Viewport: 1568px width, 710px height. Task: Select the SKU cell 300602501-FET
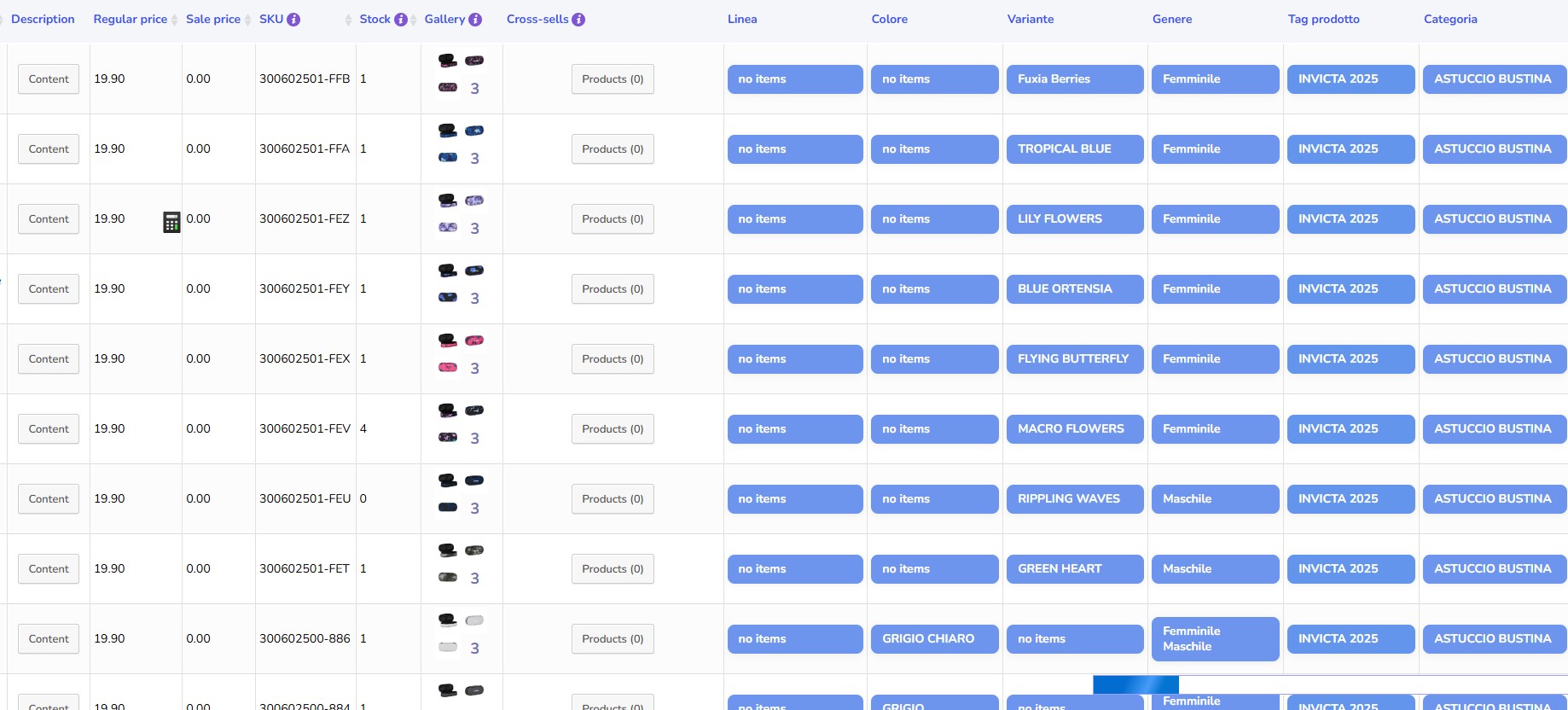coord(305,569)
